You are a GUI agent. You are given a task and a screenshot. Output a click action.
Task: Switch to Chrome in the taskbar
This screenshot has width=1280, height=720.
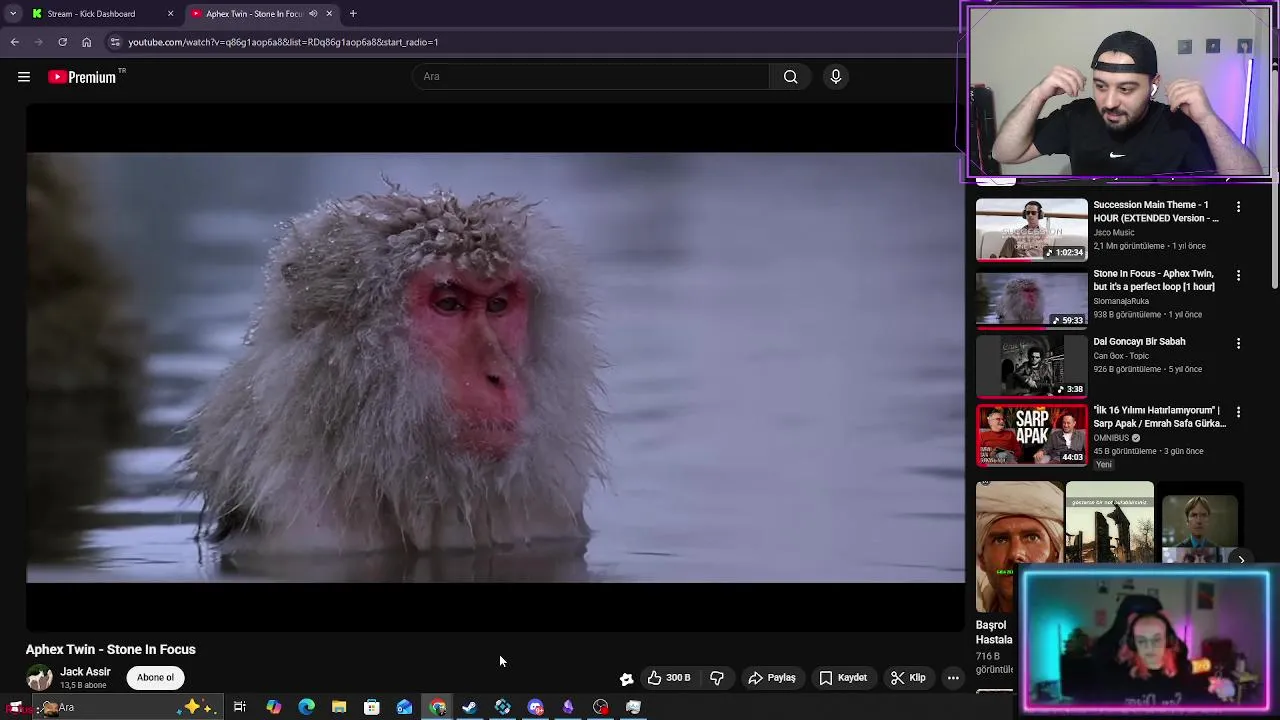pyautogui.click(x=437, y=707)
